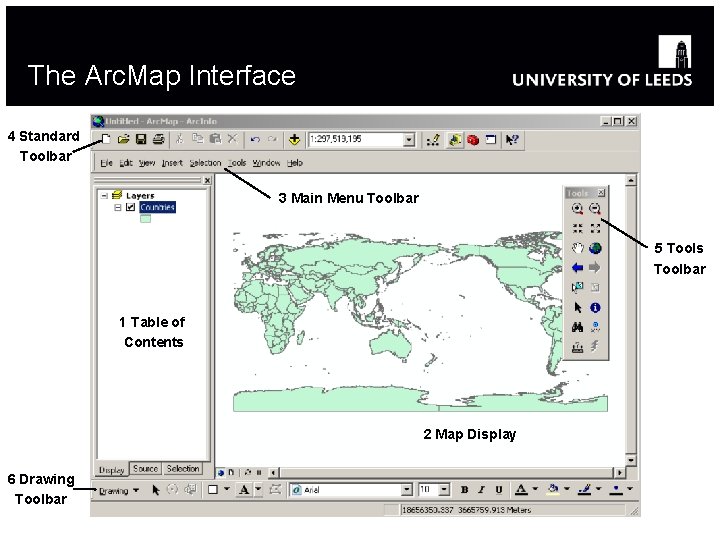The image size is (720, 540).
Task: Select the Zoom In tool
Action: (578, 209)
